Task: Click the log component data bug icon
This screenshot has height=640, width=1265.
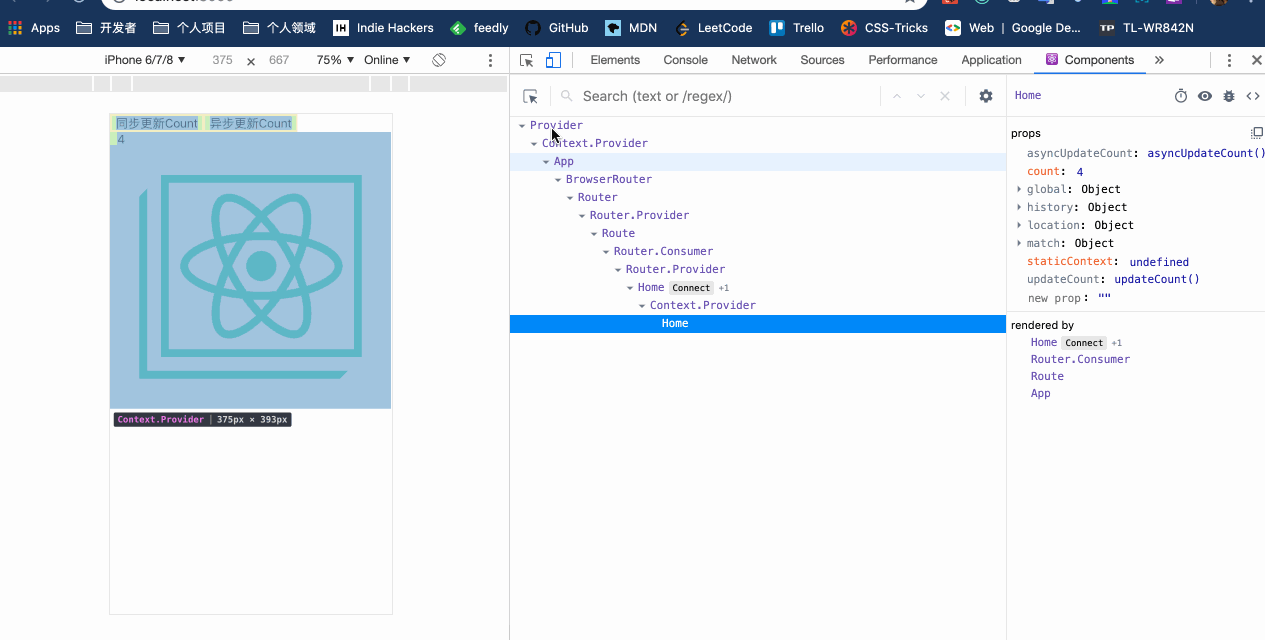Action: pyautogui.click(x=1229, y=96)
